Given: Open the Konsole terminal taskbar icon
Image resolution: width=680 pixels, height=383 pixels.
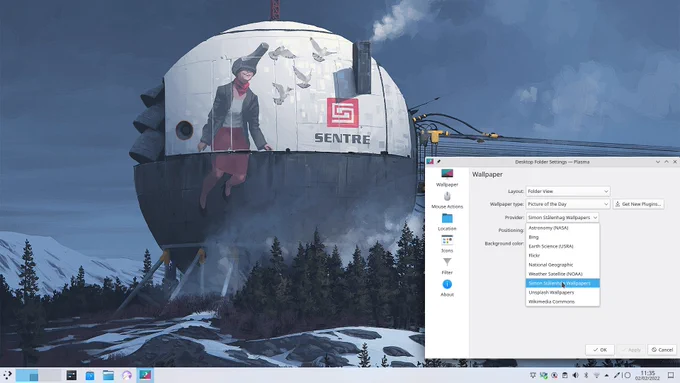Looking at the screenshot, I should tap(72, 375).
